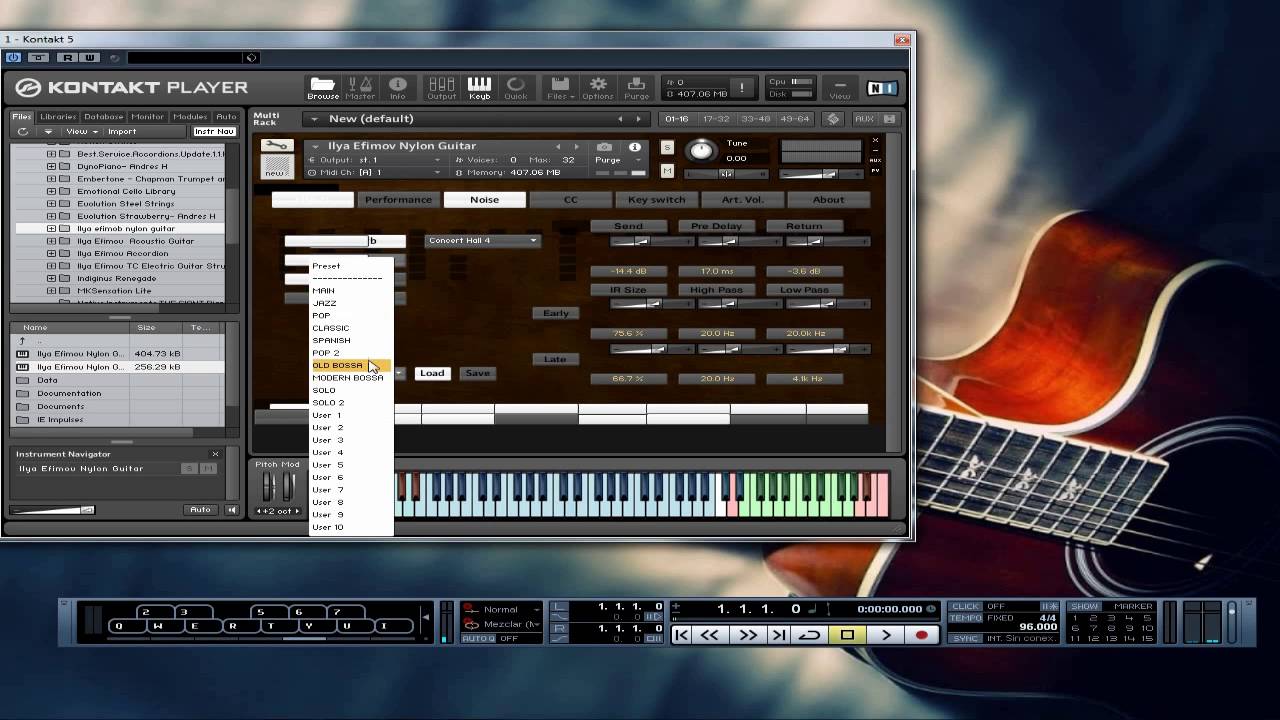The height and width of the screenshot is (720, 1280).
Task: Select MODERN BOSSA preset
Action: [x=348, y=378]
